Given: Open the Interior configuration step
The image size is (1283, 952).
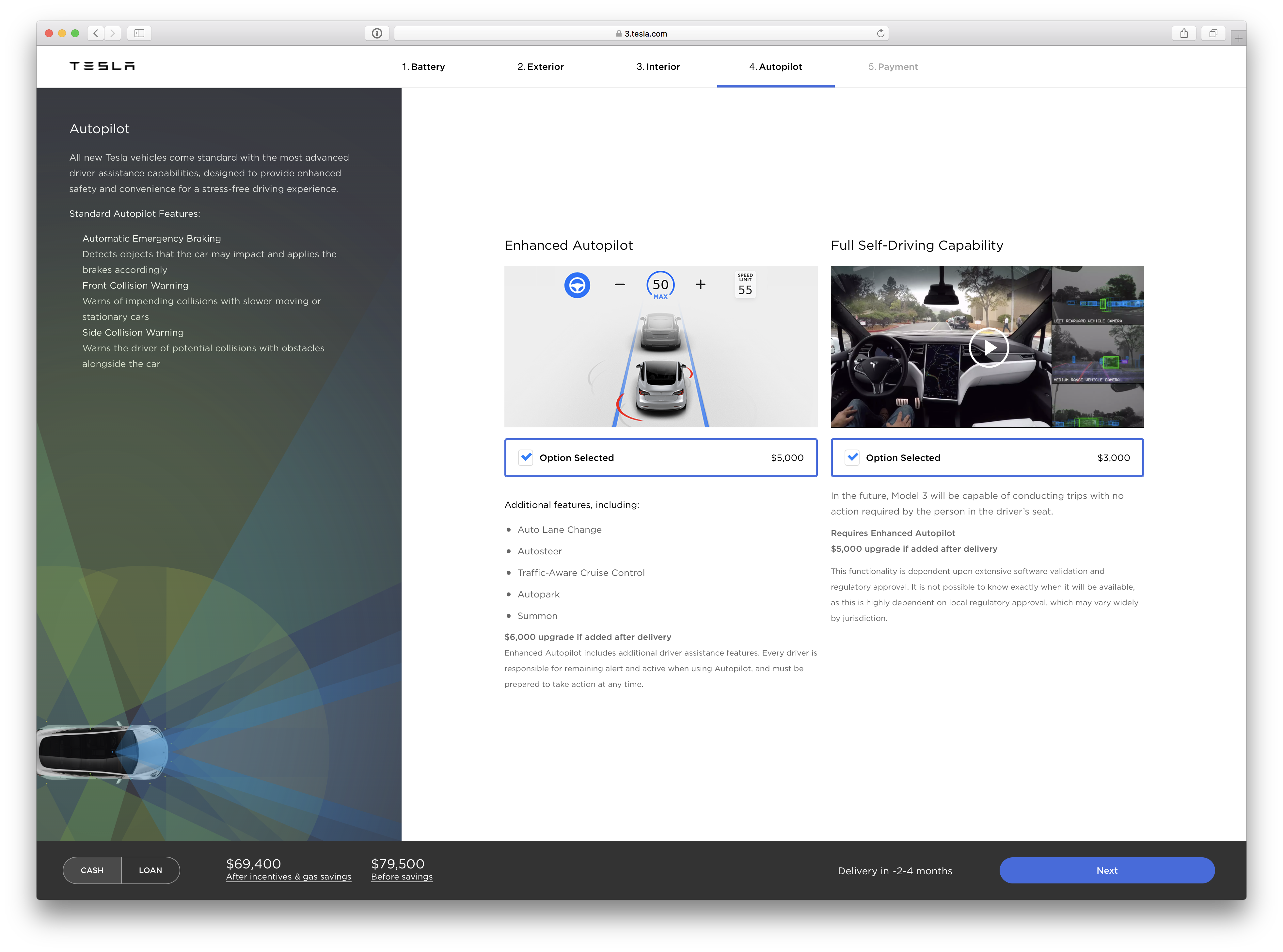Looking at the screenshot, I should [x=658, y=66].
